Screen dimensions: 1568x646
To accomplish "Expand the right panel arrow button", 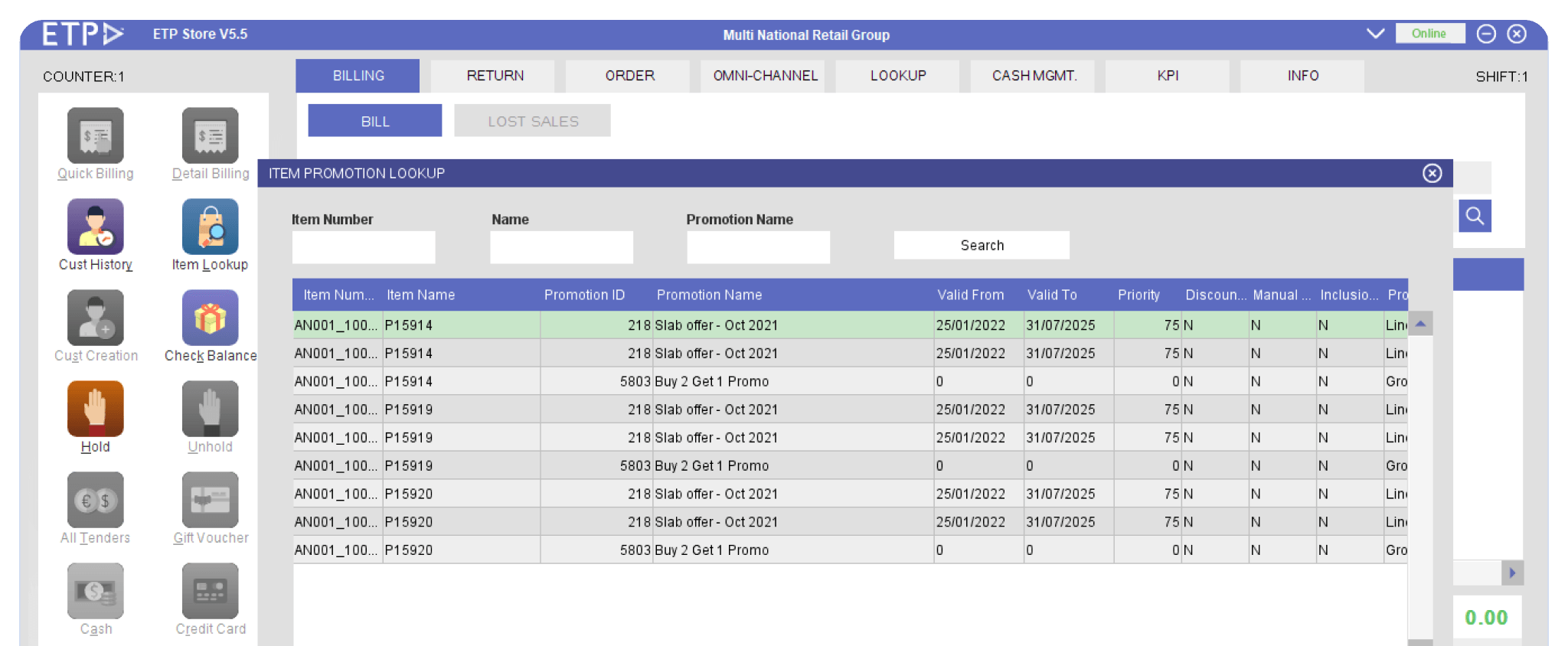I will click(1511, 573).
